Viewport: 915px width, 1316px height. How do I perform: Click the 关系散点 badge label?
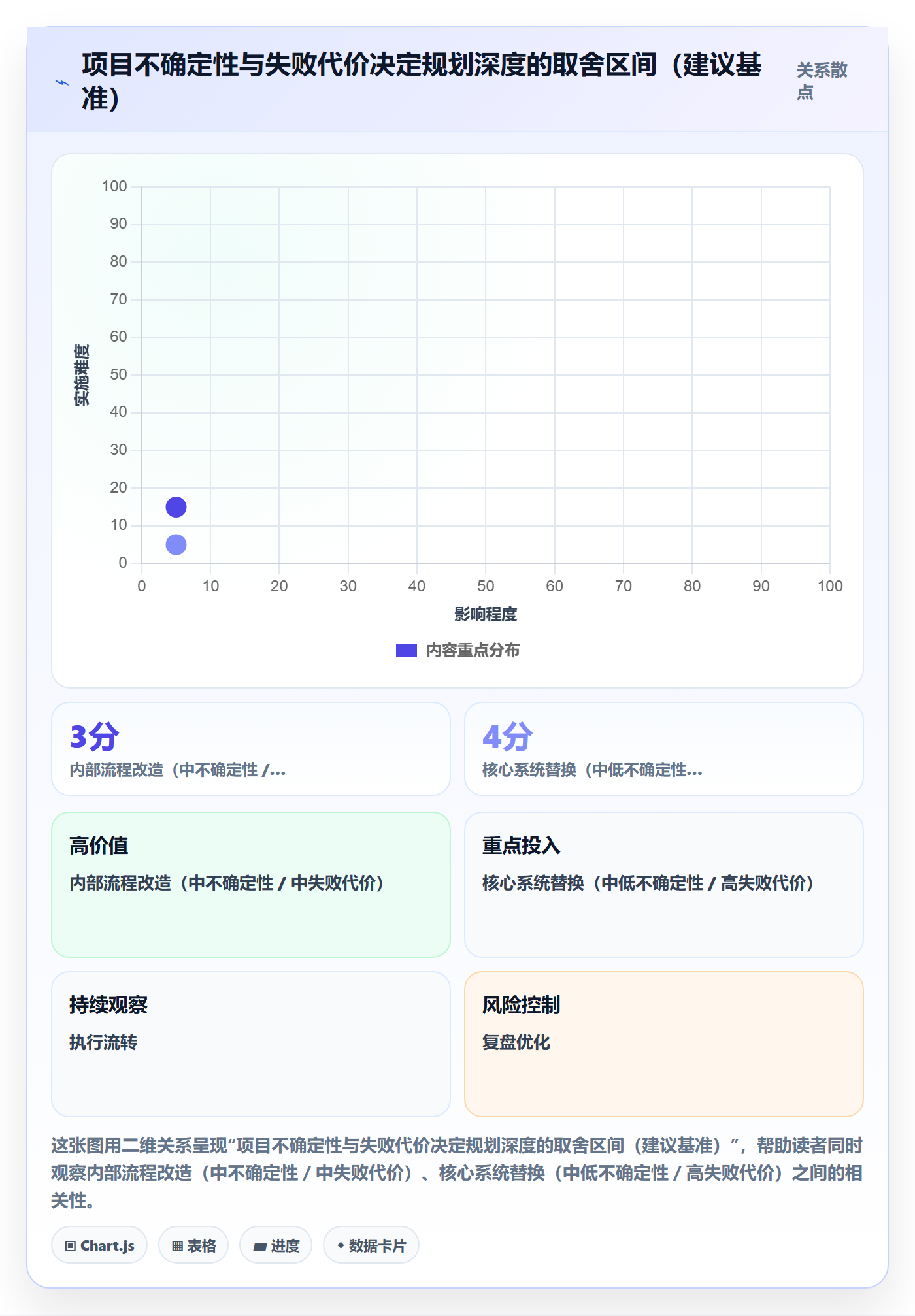click(822, 81)
